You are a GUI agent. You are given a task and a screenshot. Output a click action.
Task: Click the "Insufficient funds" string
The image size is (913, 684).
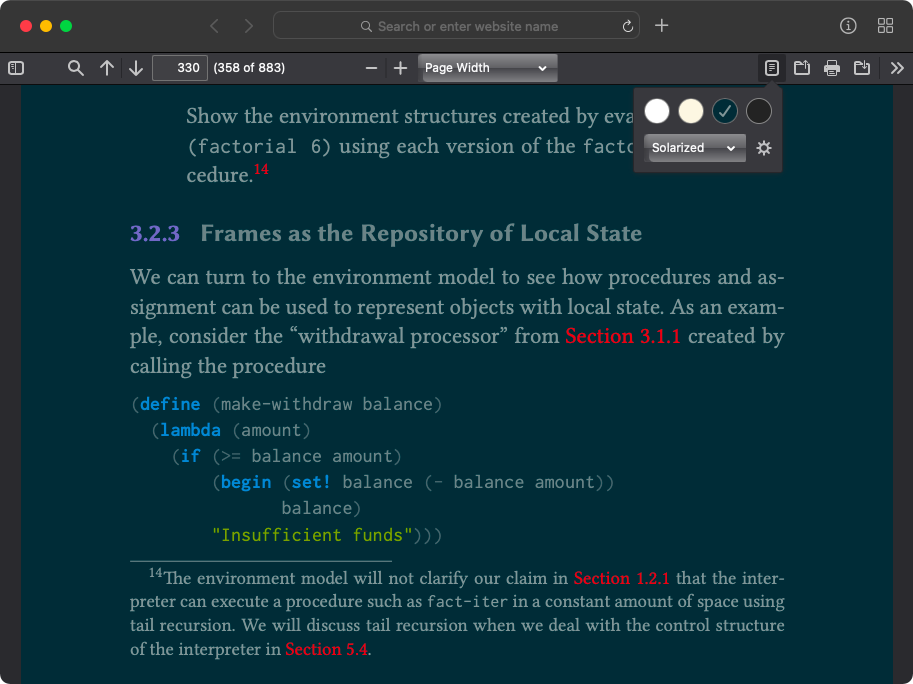[x=312, y=535]
